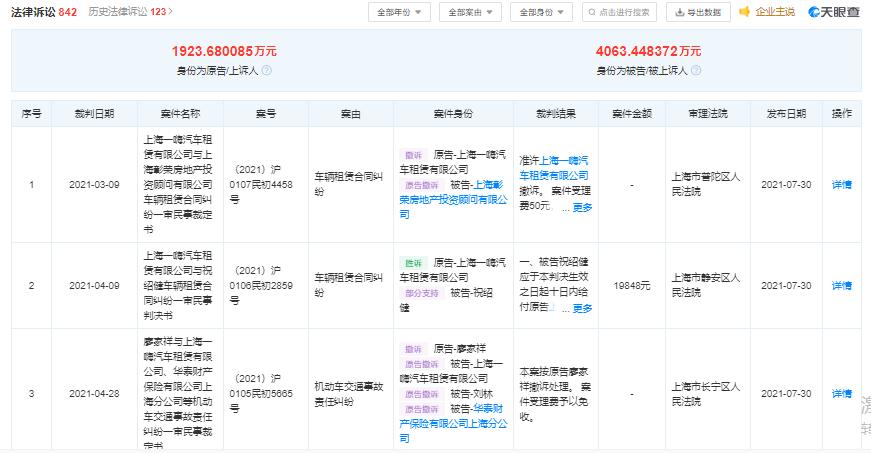Click the 导出数据 export button

pos(698,13)
